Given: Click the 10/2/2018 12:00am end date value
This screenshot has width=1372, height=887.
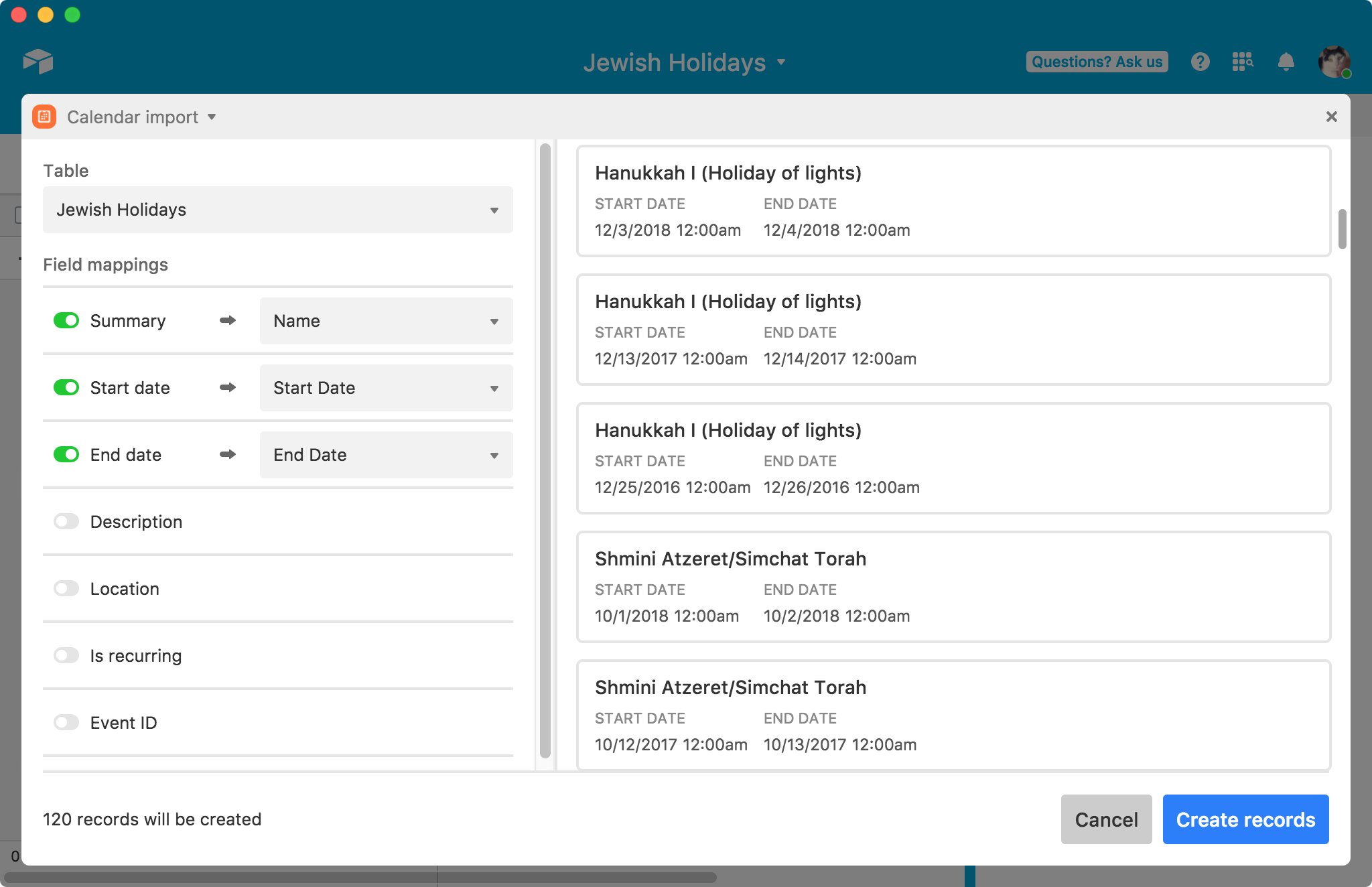Looking at the screenshot, I should coord(837,616).
